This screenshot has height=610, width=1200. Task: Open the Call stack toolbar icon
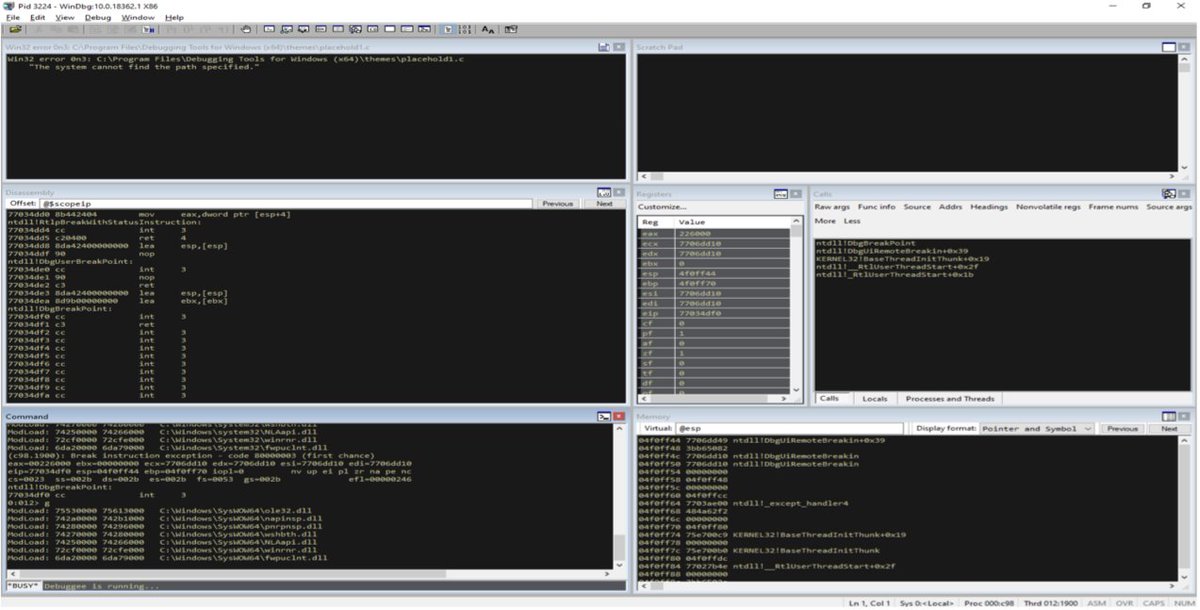pyautogui.click(x=355, y=30)
